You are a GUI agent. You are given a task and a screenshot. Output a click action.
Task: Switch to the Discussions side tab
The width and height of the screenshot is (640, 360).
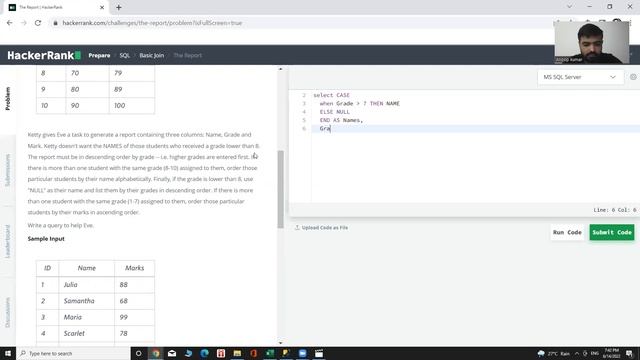(x=8, y=312)
